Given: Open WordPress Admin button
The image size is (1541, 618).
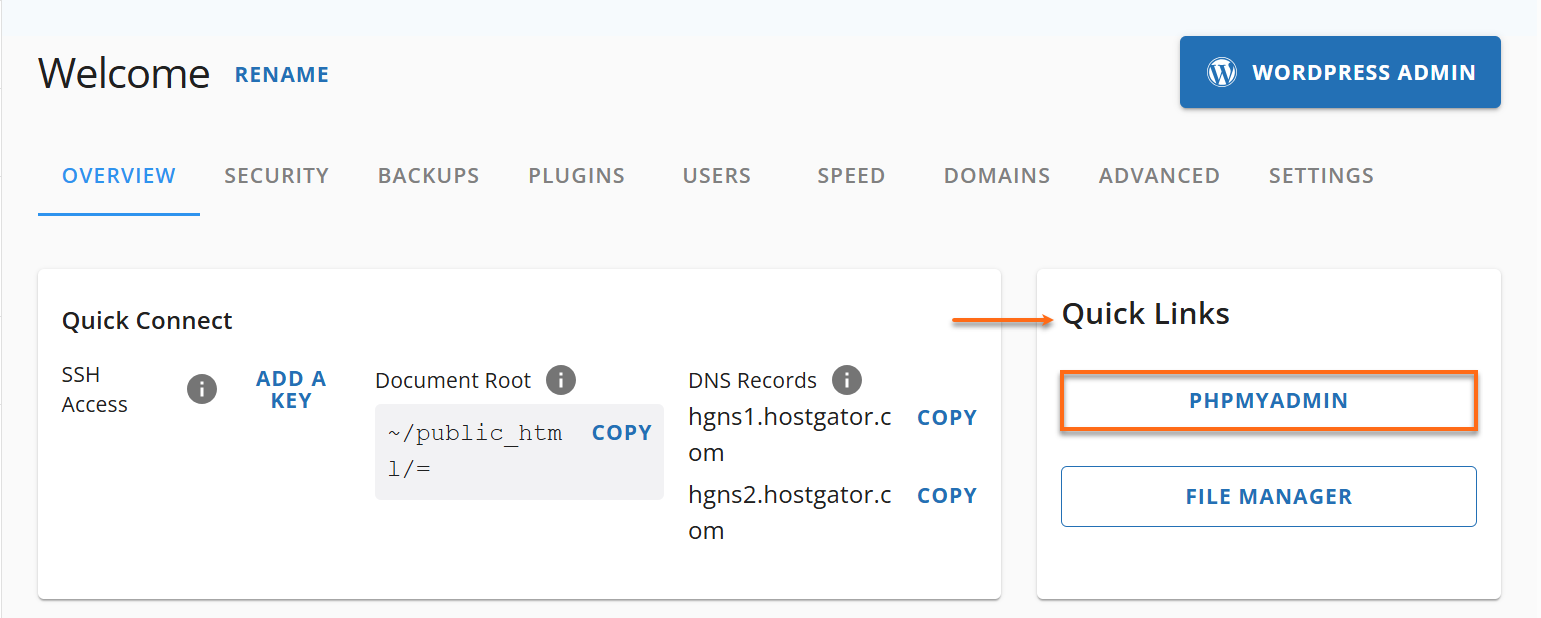Looking at the screenshot, I should [1340, 72].
